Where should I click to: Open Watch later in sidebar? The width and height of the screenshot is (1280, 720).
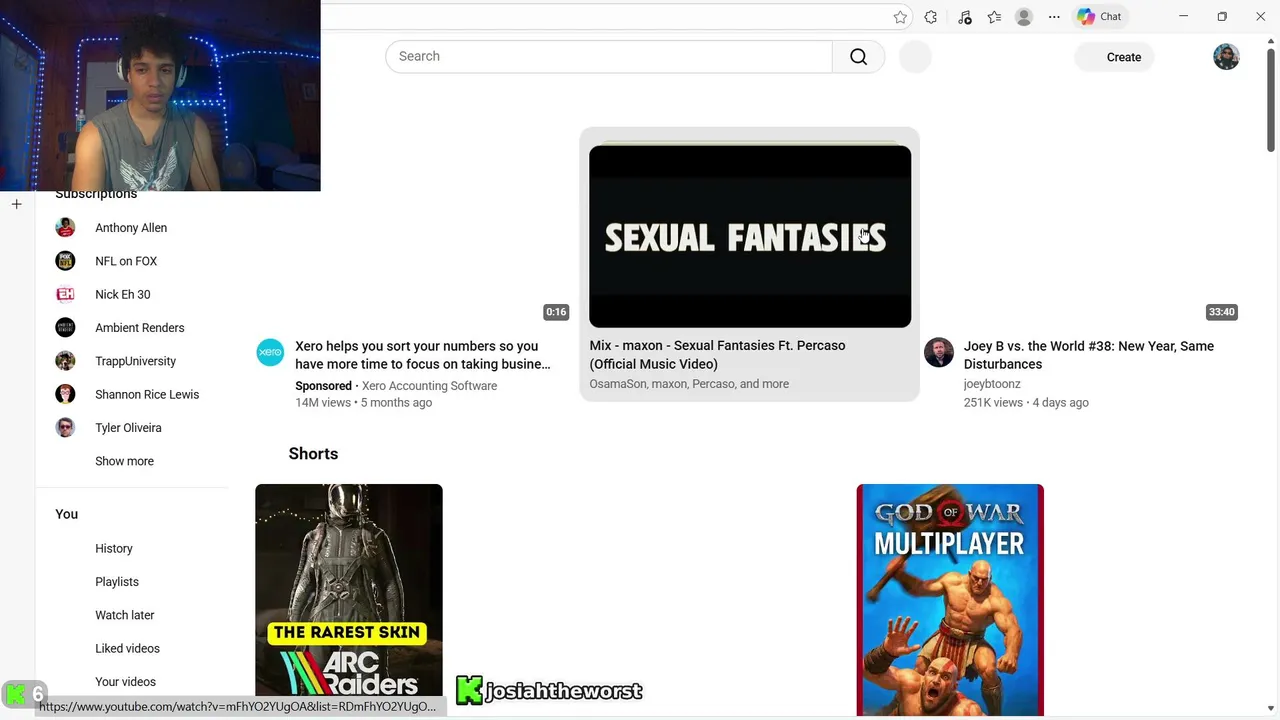125,615
